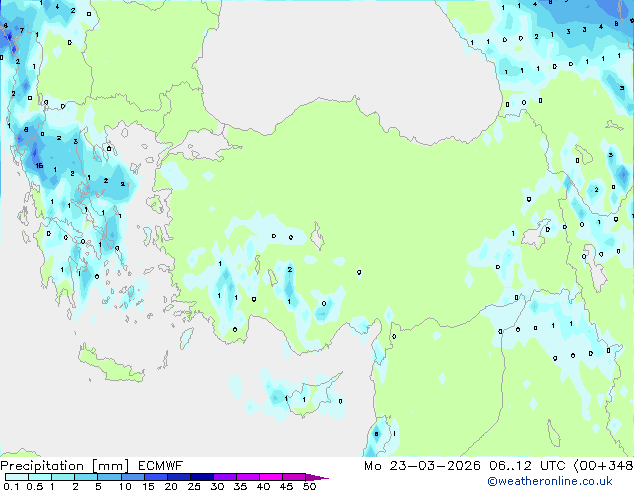Click the '25' legend scale label
The width and height of the screenshot is (634, 490).
[194, 486]
